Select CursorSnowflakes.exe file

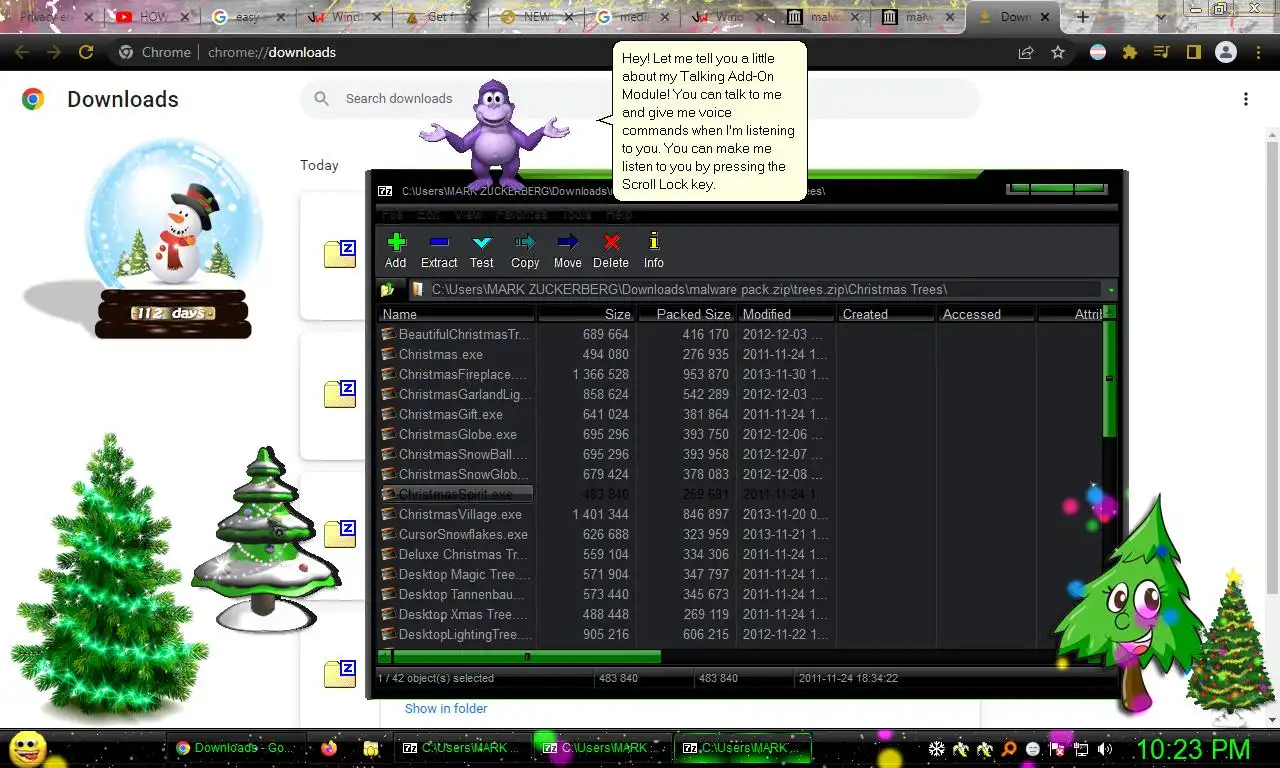pyautogui.click(x=456, y=534)
